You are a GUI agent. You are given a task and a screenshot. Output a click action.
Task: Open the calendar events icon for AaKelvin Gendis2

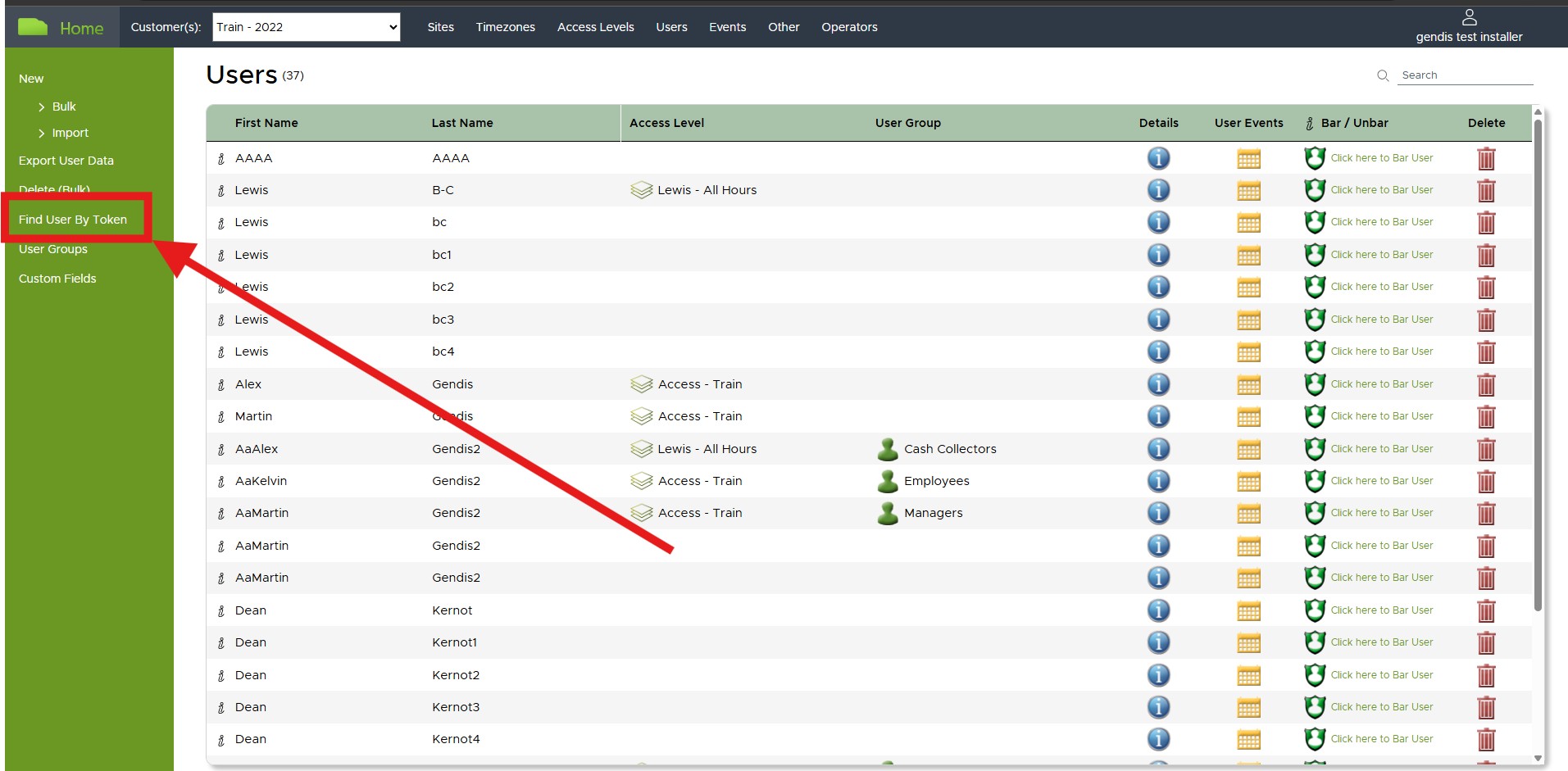tap(1248, 482)
